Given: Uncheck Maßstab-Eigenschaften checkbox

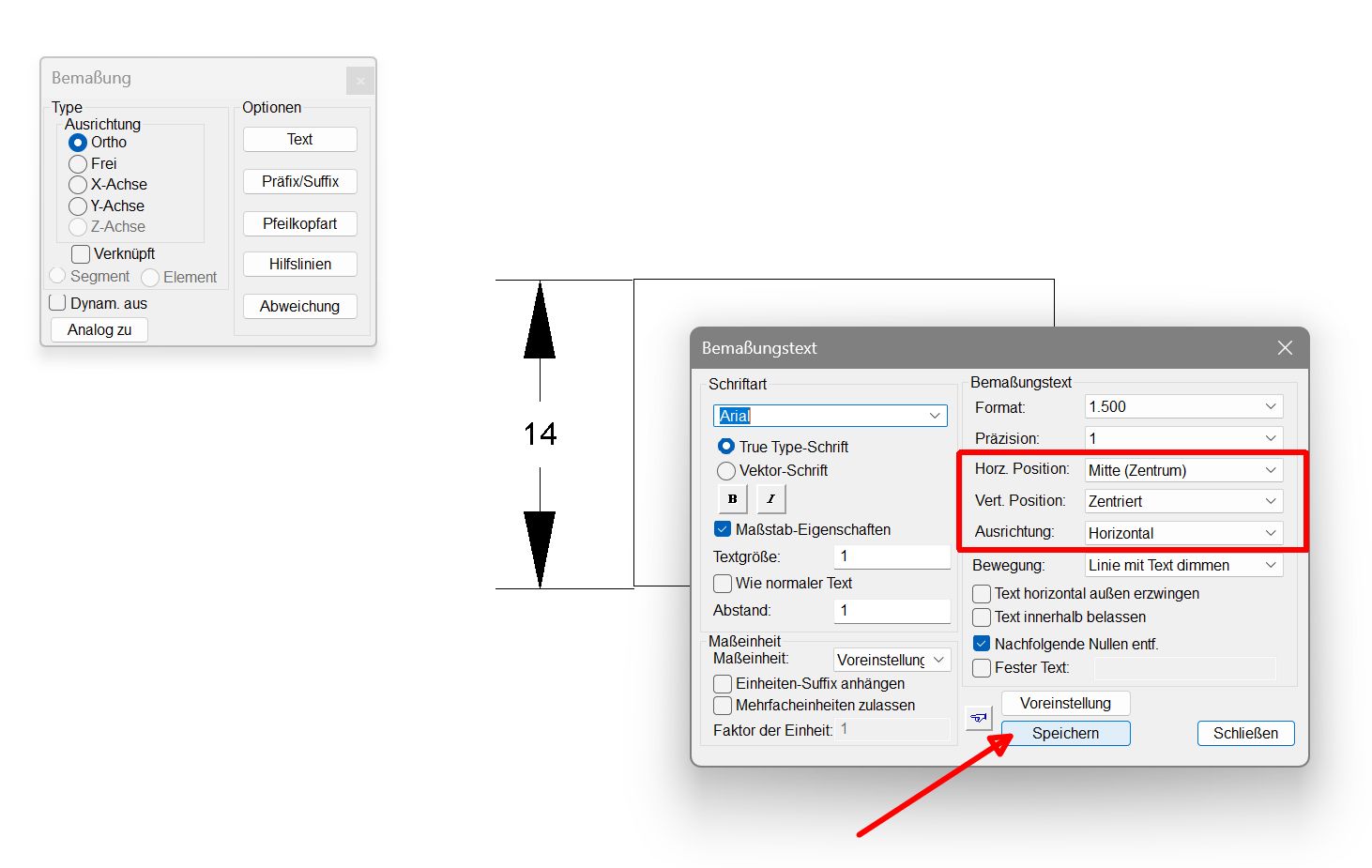Looking at the screenshot, I should (x=723, y=530).
